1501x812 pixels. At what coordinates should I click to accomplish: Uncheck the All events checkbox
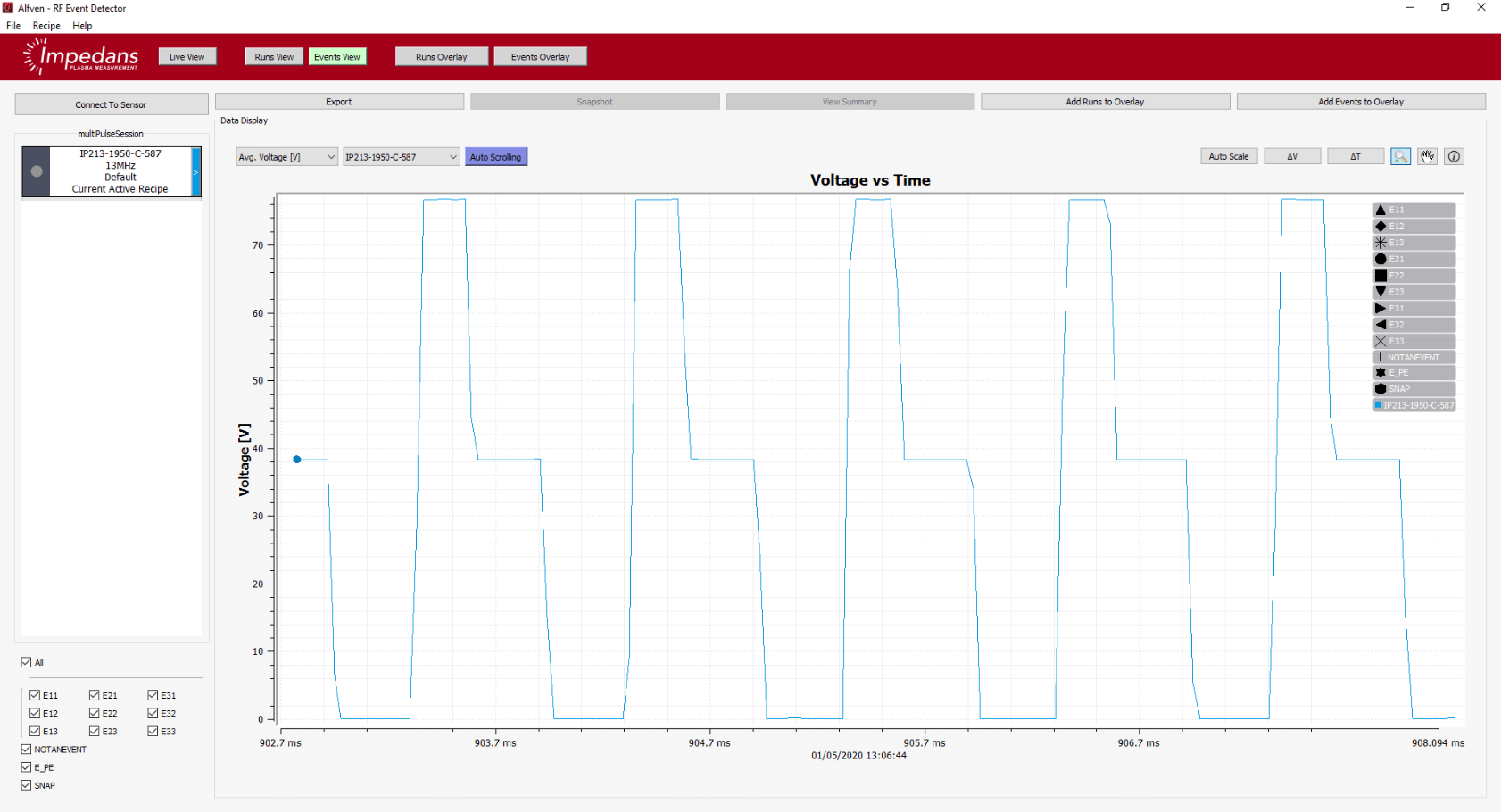click(x=26, y=662)
